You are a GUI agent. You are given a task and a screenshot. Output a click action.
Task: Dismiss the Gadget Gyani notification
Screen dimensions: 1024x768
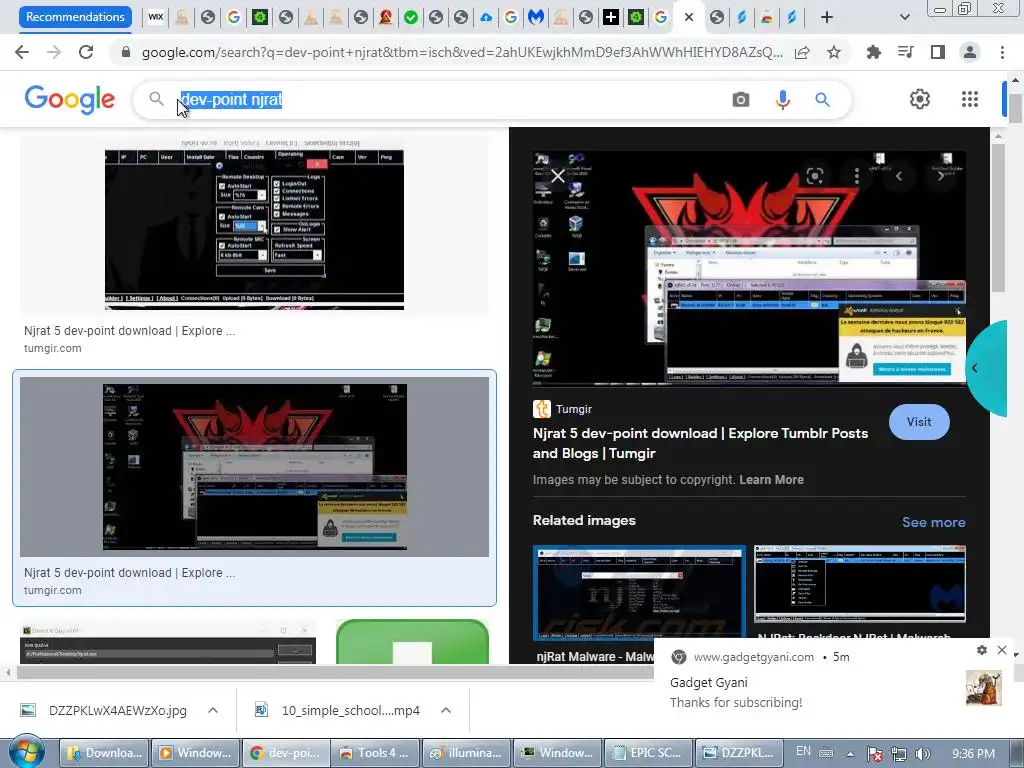[1002, 650]
